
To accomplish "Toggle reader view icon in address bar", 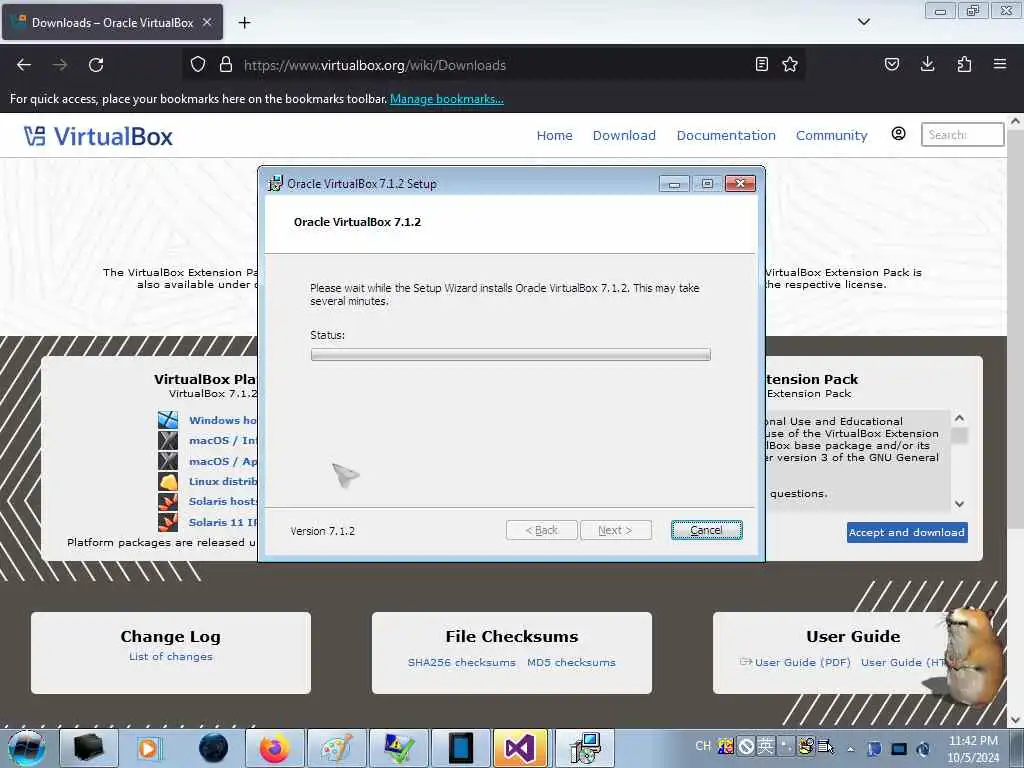I will [x=761, y=64].
